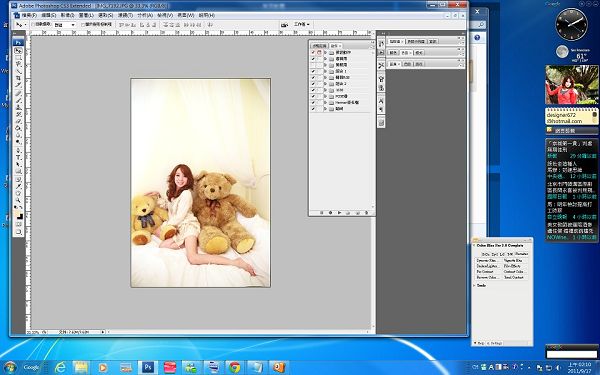This screenshot has height=375, width=600.
Task: Toggle the checkmark for the 組合 1 set
Action: 313,71
